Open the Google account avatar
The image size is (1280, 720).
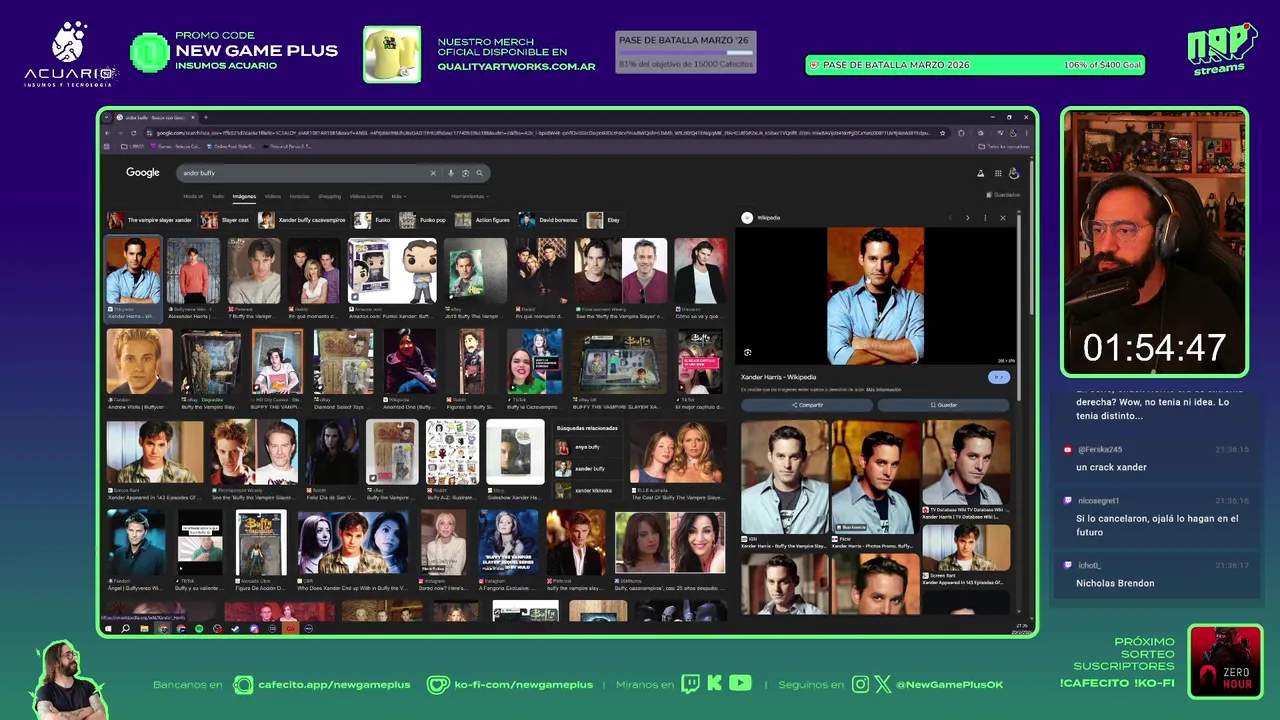click(1013, 173)
